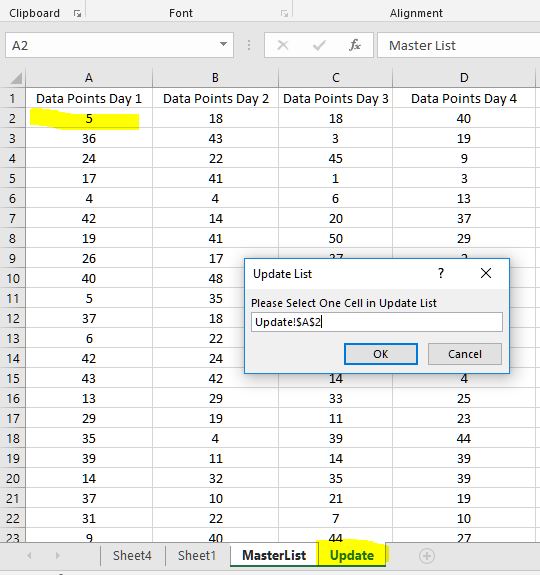540x575 pixels.
Task: Click OK in Update List dialog
Action: pos(381,354)
